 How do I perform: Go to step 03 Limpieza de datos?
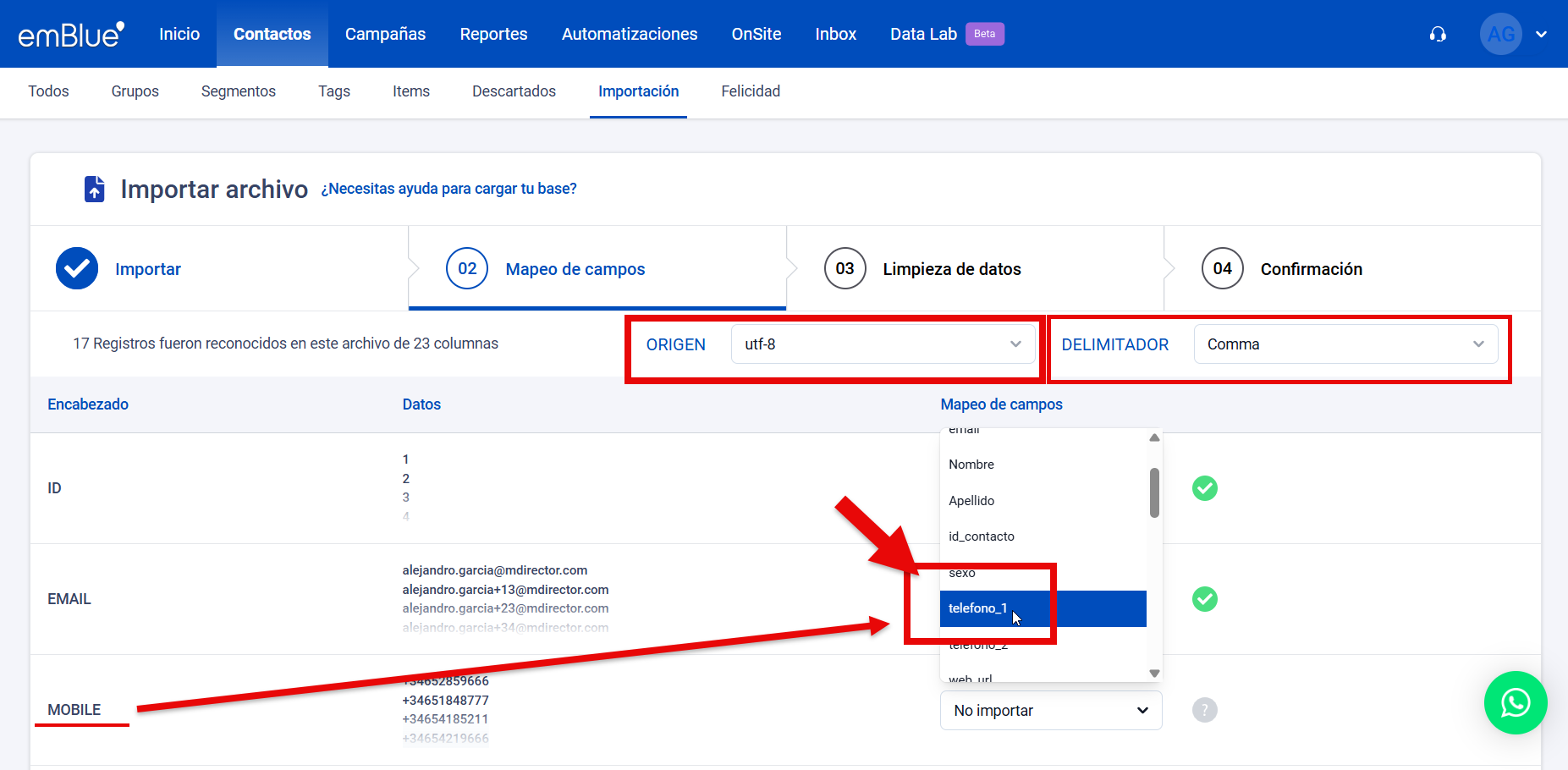951,269
